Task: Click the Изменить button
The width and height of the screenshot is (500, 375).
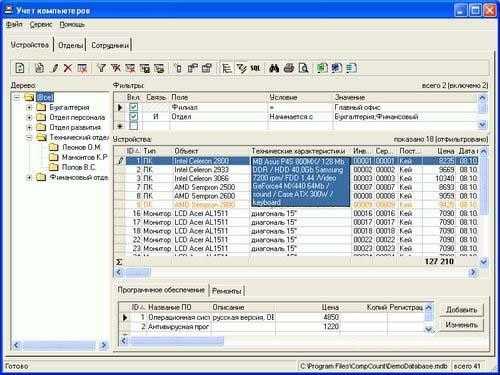Action: [x=461, y=324]
